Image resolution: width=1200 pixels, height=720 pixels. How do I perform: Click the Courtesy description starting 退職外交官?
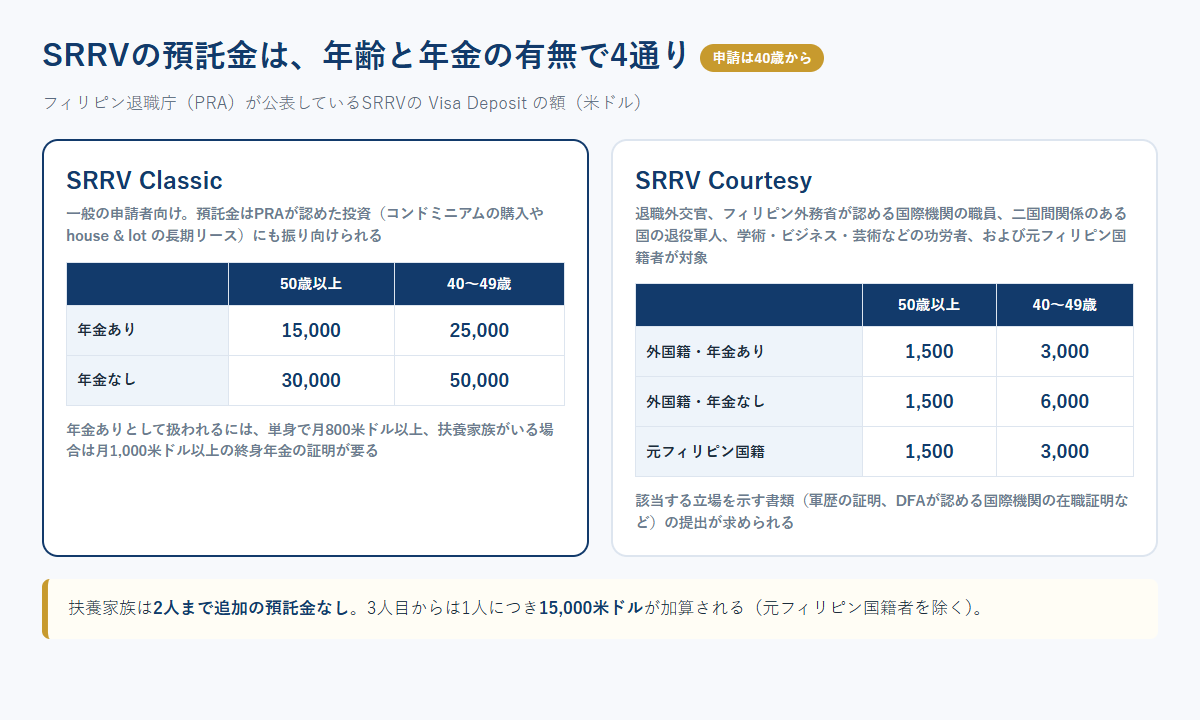tap(882, 236)
